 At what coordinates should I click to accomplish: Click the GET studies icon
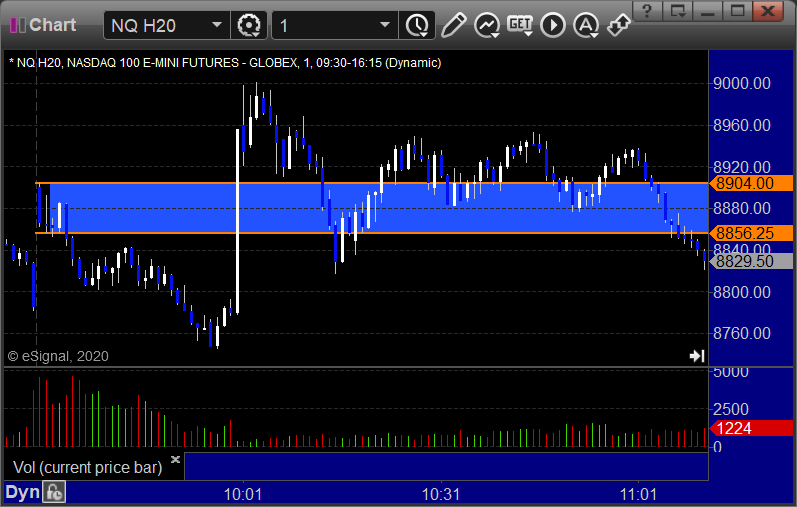(520, 25)
